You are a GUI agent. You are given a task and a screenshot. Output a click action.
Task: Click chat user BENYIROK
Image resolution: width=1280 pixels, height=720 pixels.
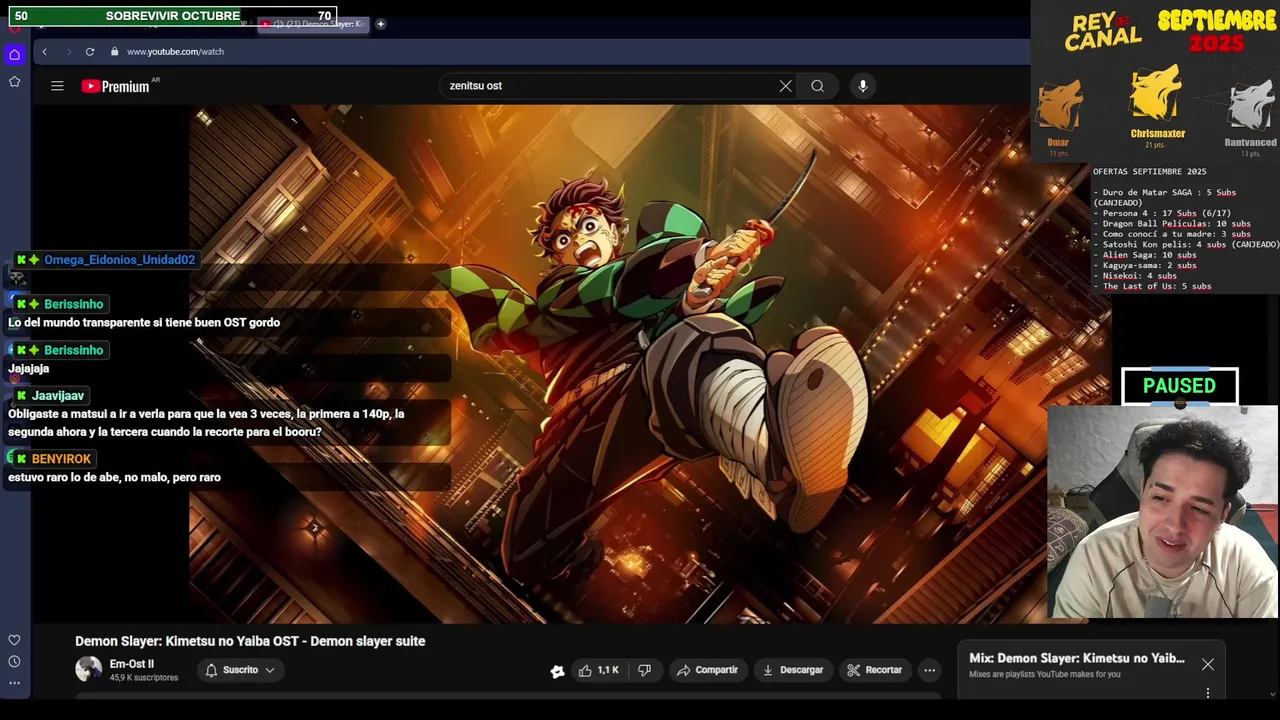(61, 459)
